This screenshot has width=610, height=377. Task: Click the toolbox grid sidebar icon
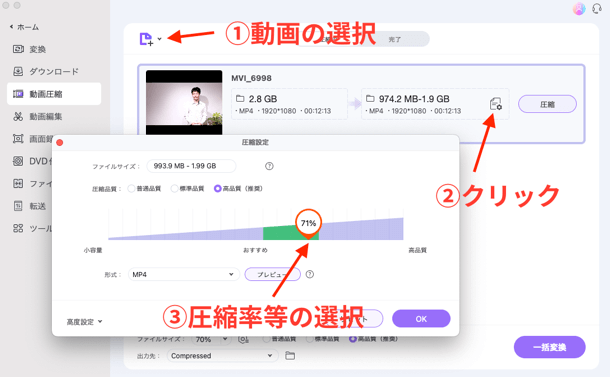click(18, 228)
